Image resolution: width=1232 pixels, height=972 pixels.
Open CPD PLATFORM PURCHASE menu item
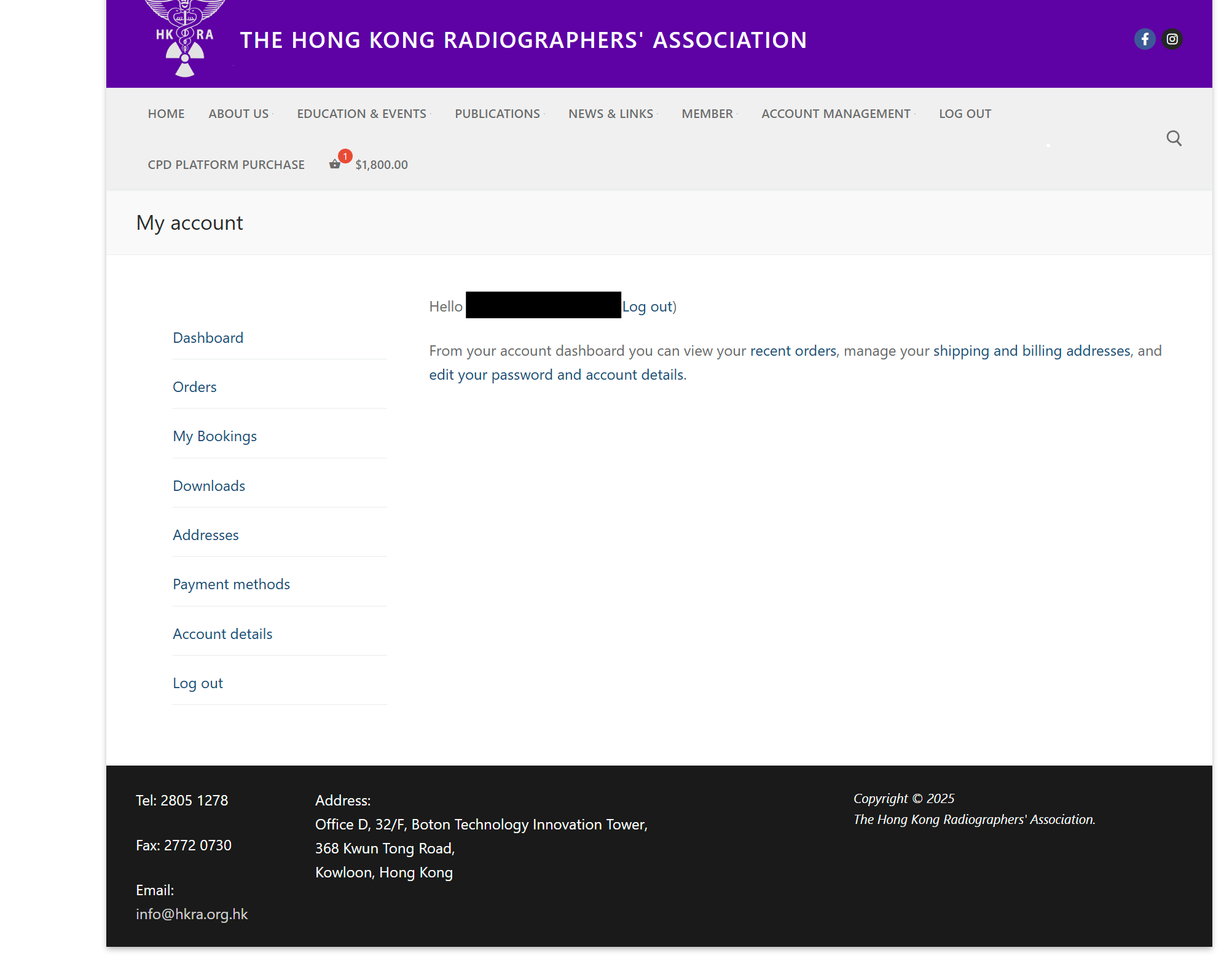point(226,164)
